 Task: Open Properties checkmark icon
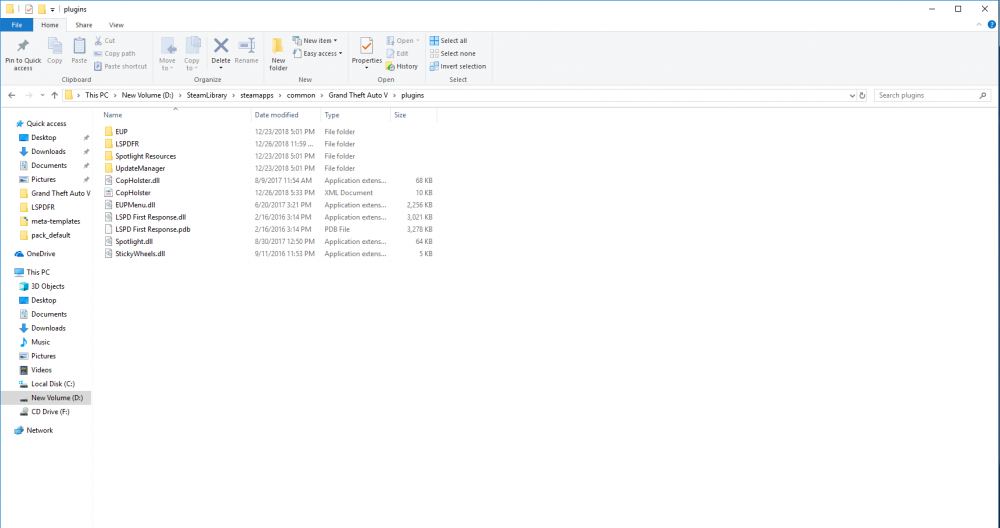click(x=367, y=46)
